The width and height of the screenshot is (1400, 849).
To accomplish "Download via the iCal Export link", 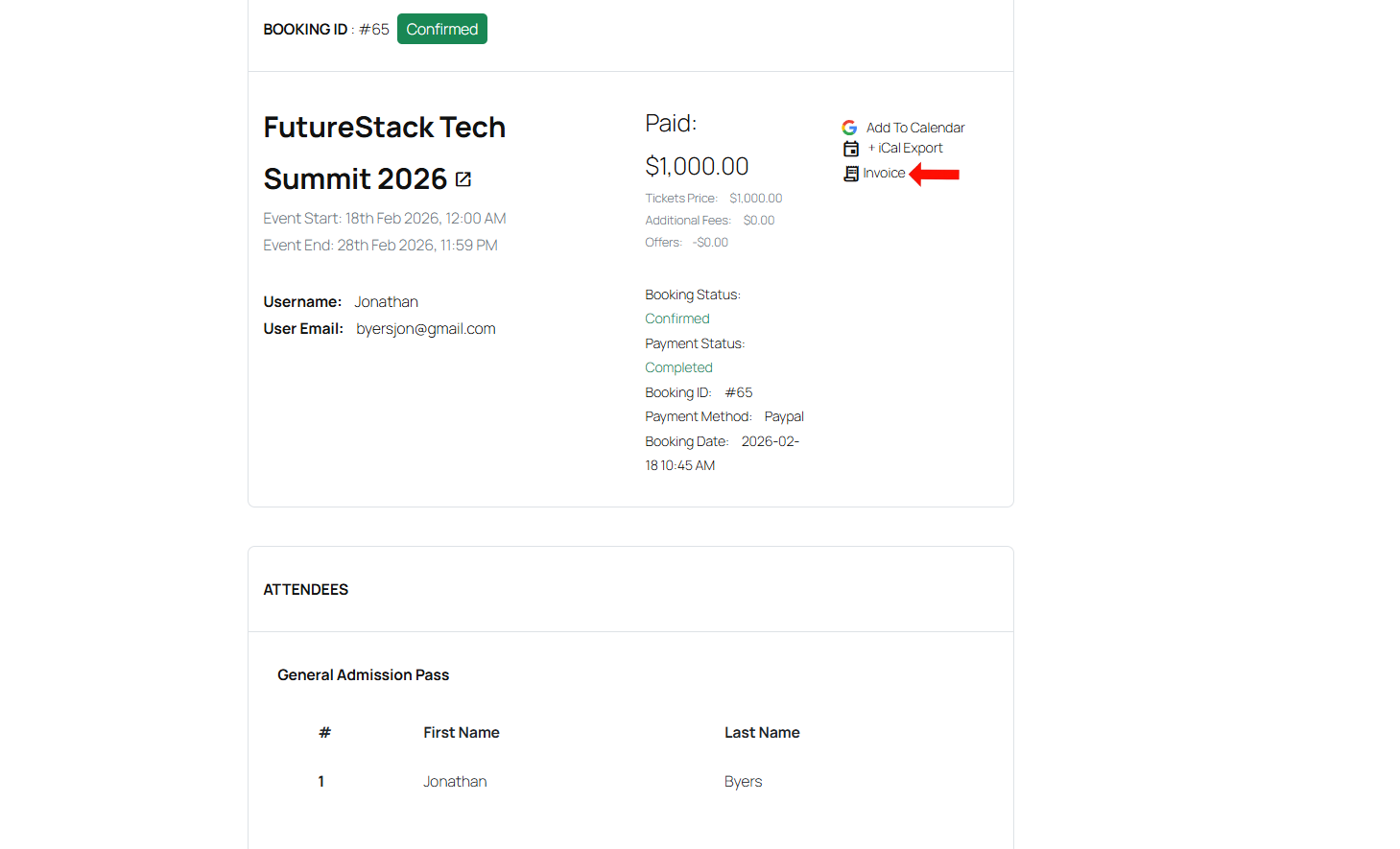I will [909, 149].
